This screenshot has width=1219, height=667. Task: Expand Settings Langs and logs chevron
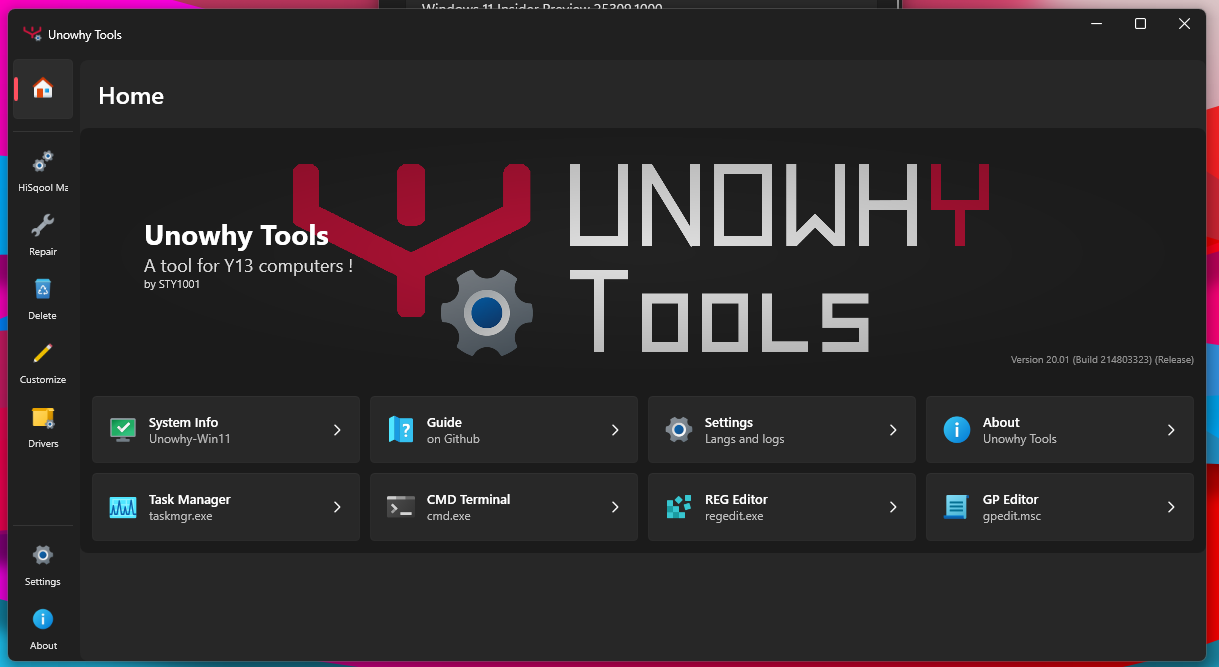click(893, 430)
